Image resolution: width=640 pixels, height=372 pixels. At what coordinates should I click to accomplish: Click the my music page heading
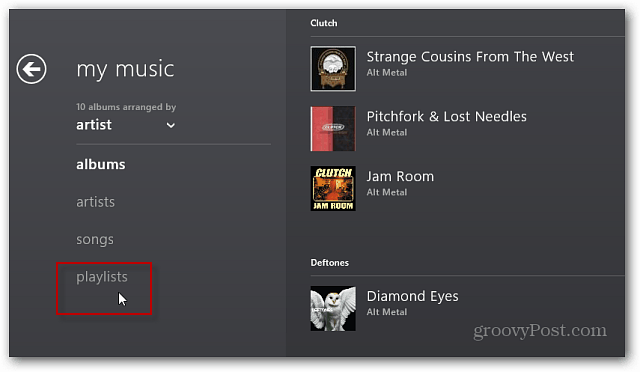[x=125, y=69]
